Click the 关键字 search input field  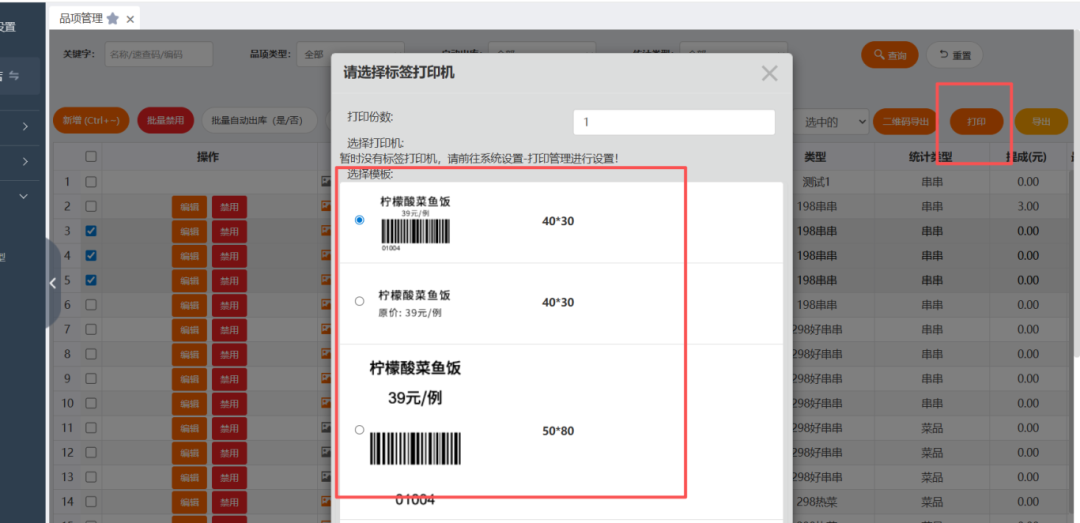point(158,54)
